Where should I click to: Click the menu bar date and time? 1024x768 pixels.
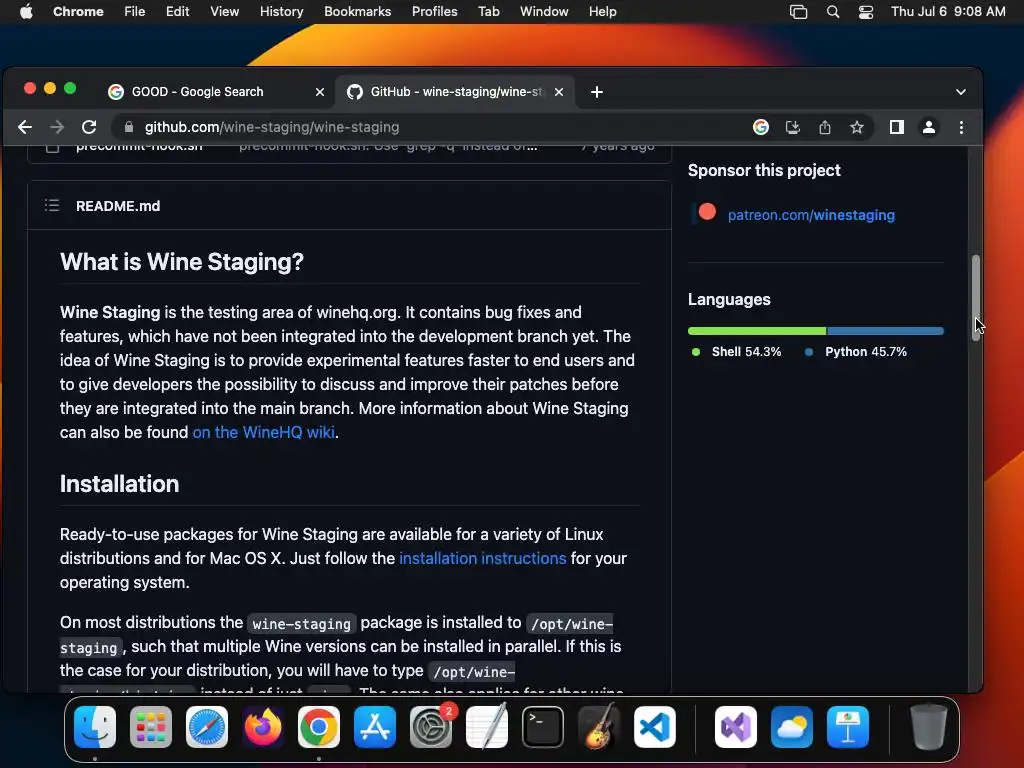coord(948,12)
